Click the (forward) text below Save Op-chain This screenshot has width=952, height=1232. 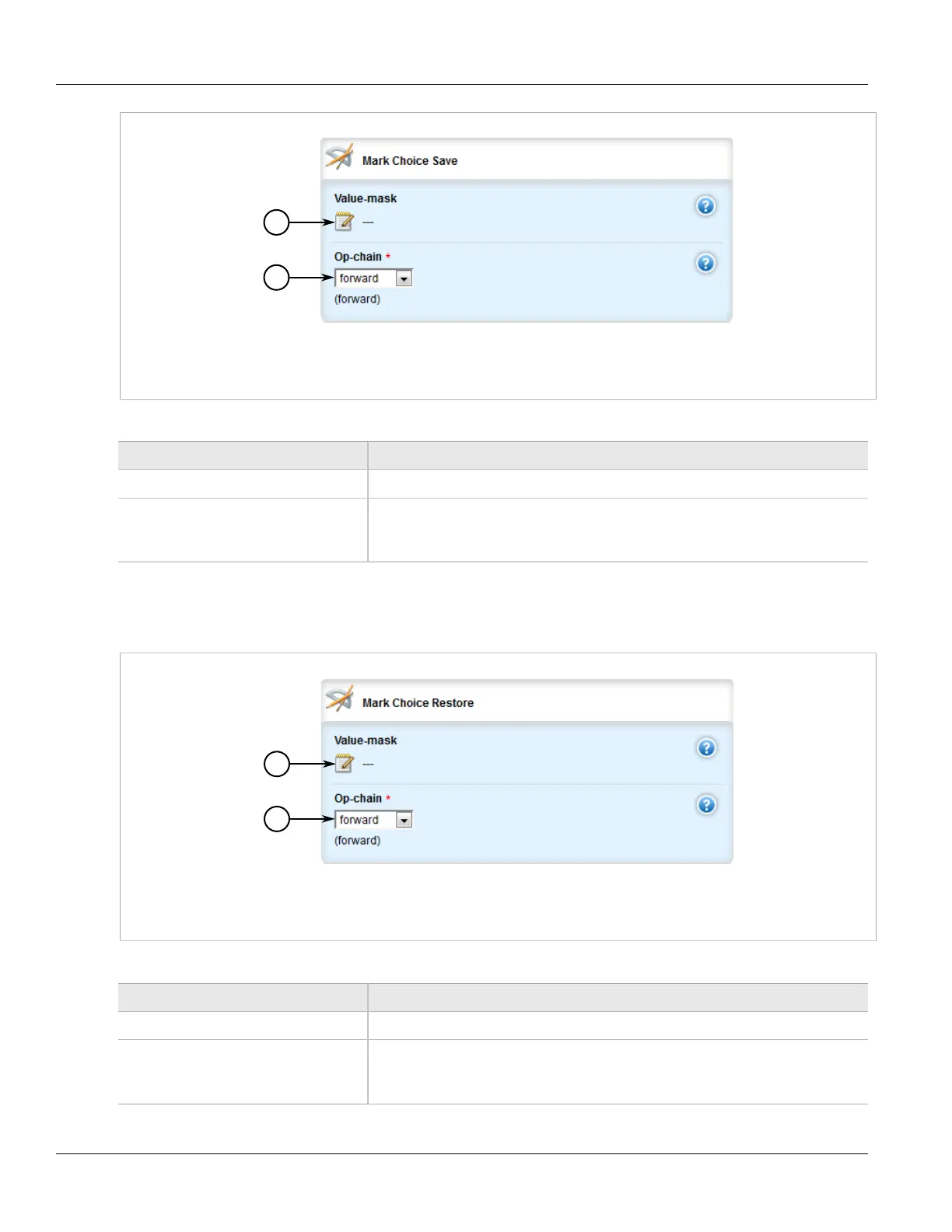pyautogui.click(x=357, y=299)
